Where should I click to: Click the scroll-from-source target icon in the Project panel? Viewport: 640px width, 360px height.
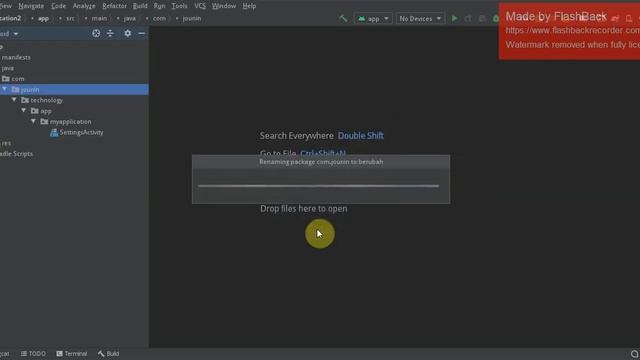tap(96, 33)
